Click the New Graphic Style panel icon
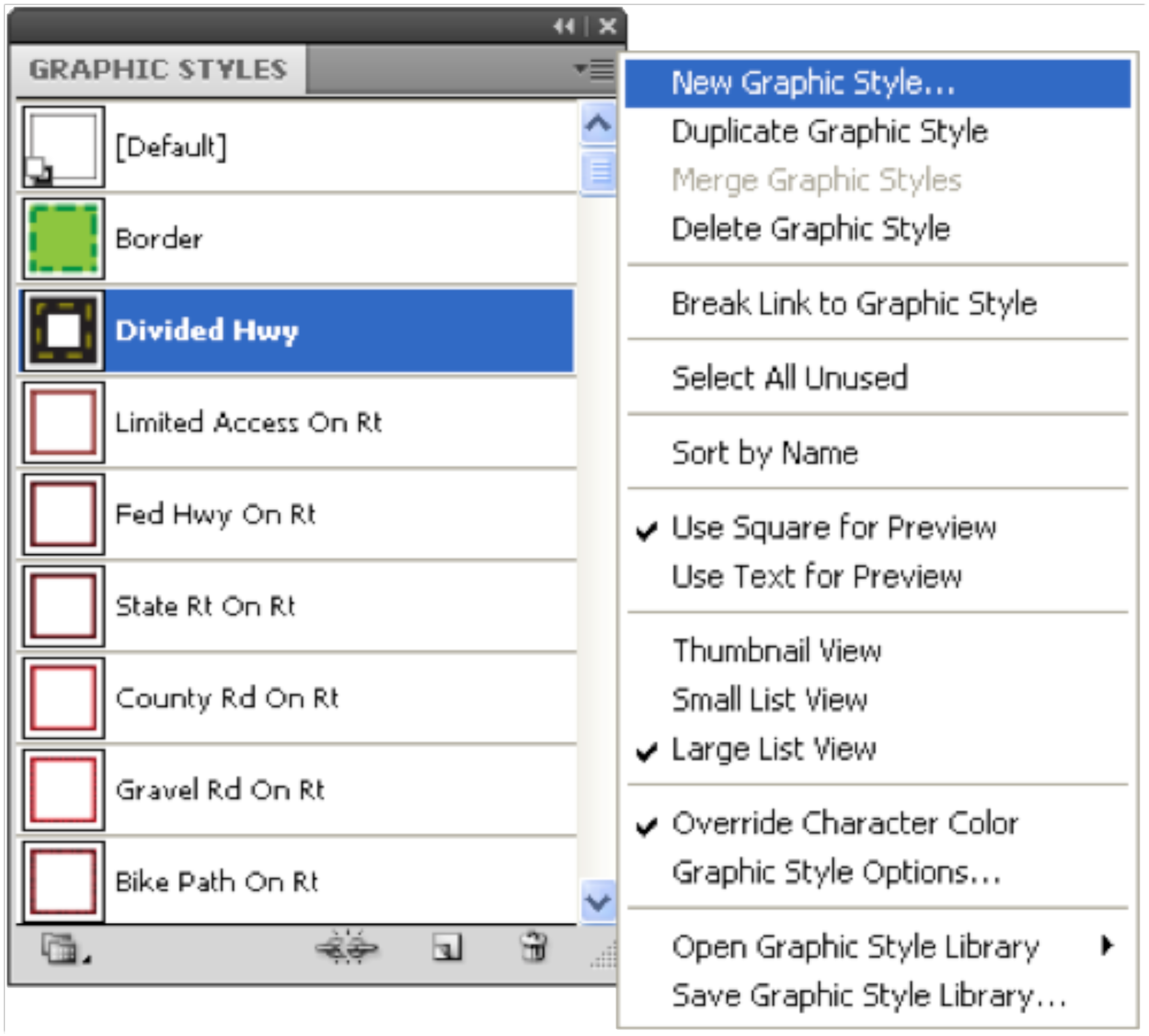The width and height of the screenshot is (1149, 1036). [x=447, y=948]
